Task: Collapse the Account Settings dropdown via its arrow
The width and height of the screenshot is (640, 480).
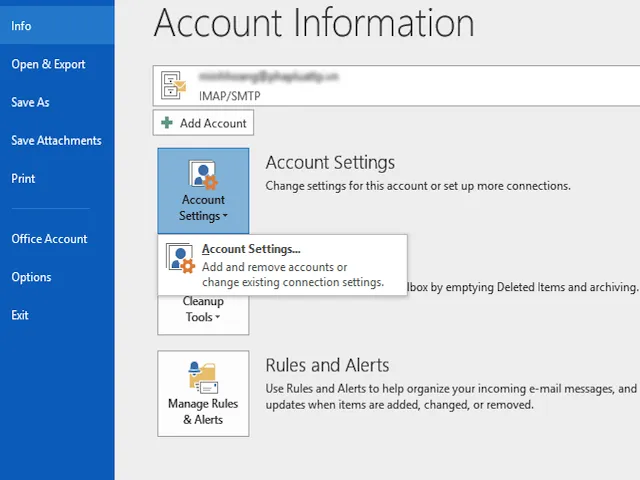Action: click(225, 216)
